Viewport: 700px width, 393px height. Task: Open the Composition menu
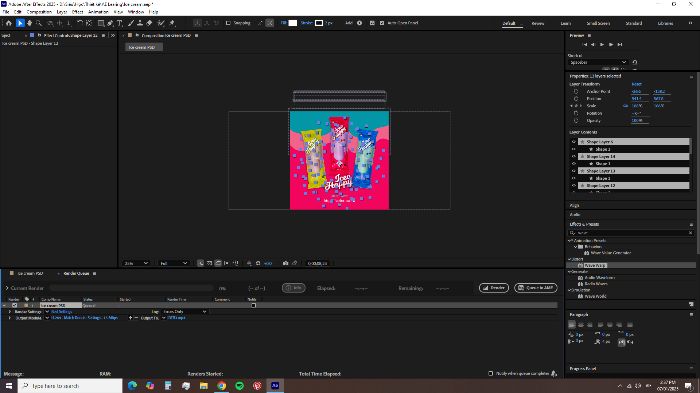[x=39, y=12]
